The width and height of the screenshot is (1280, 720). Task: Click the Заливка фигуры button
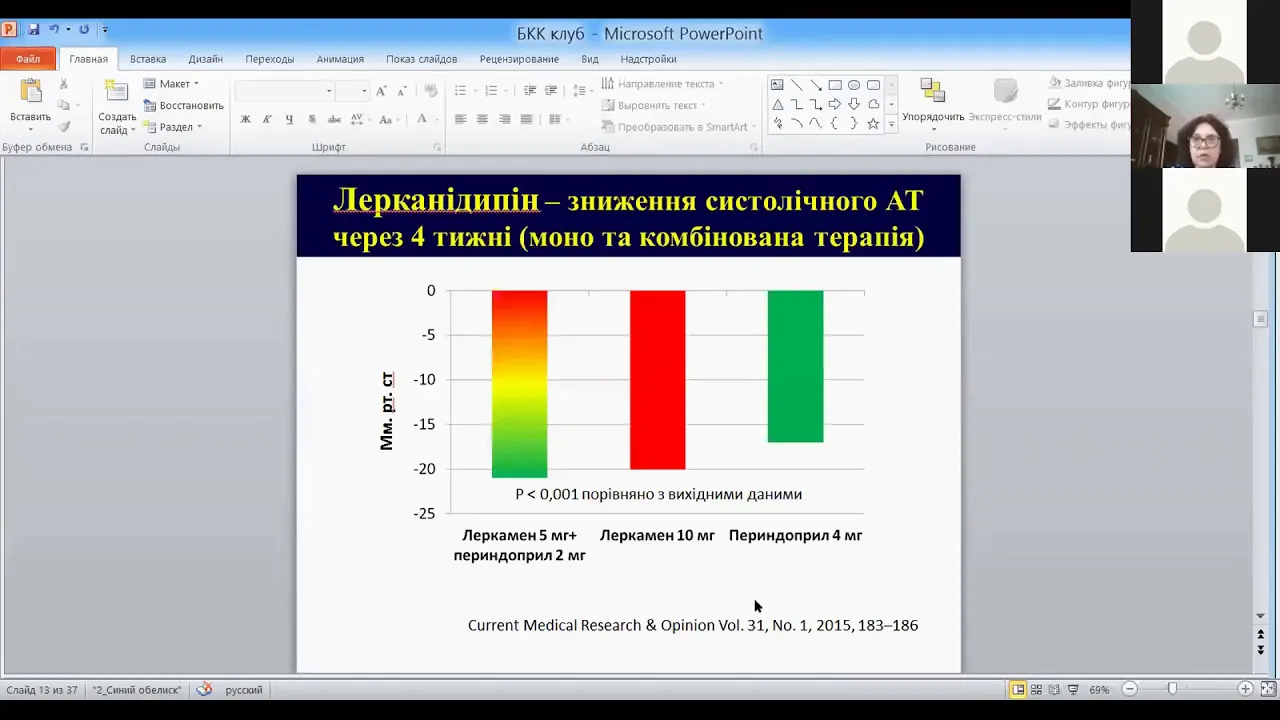click(x=1089, y=83)
